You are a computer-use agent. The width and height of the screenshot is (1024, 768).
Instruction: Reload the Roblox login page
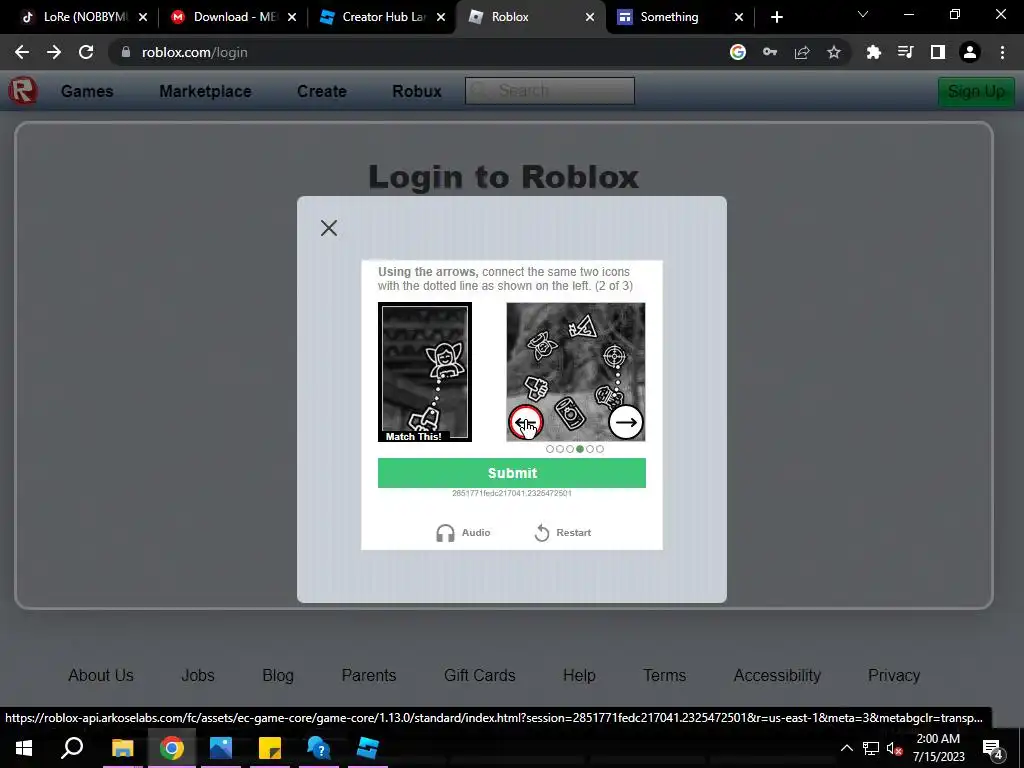tap(86, 52)
